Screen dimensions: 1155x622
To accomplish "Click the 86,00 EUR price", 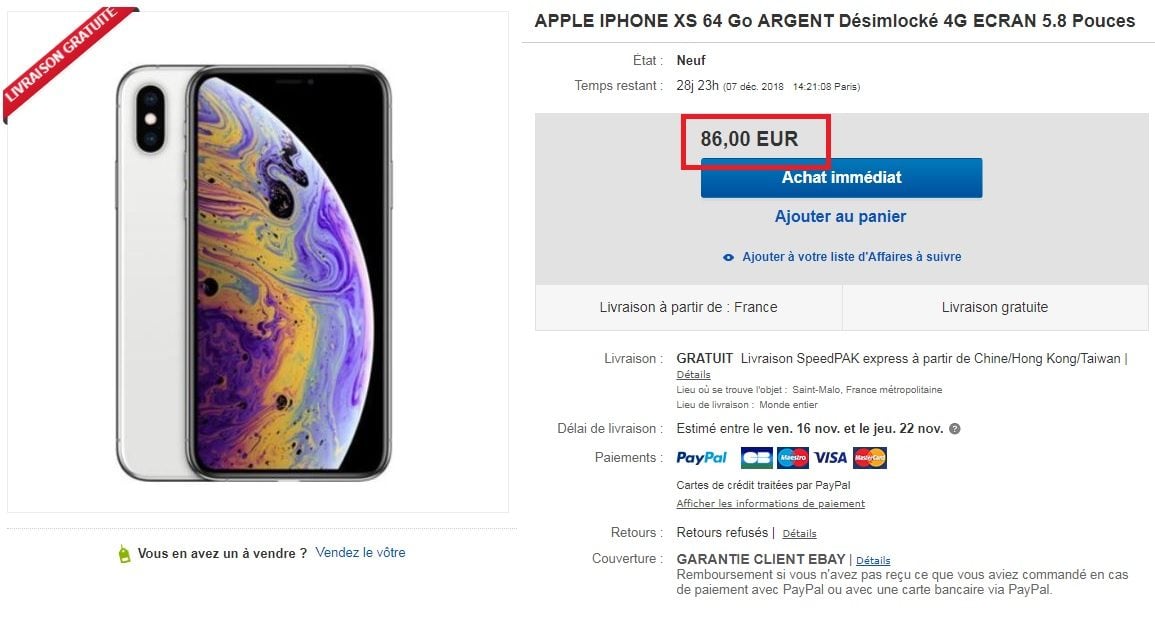I will 749,139.
